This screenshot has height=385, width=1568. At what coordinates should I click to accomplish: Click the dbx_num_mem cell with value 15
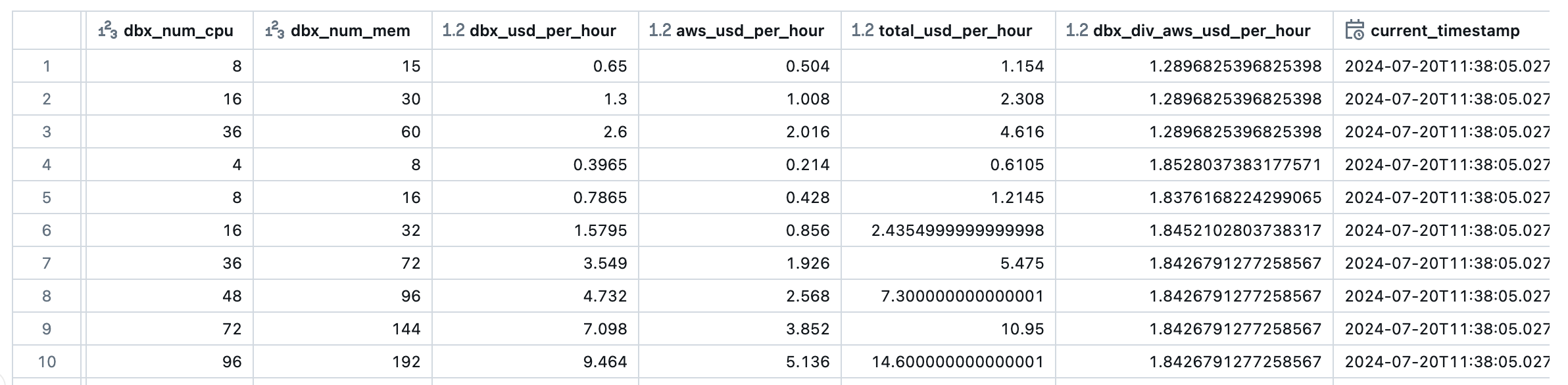[x=343, y=66]
